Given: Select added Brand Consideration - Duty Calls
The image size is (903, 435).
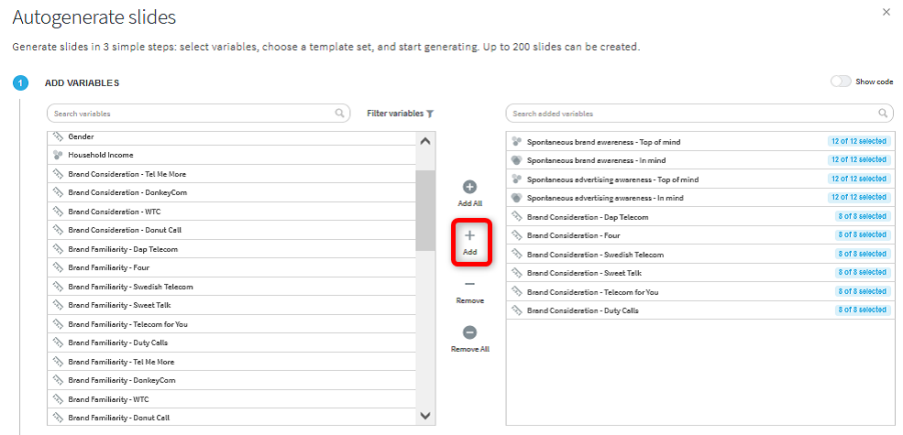Looking at the screenshot, I should [700, 311].
